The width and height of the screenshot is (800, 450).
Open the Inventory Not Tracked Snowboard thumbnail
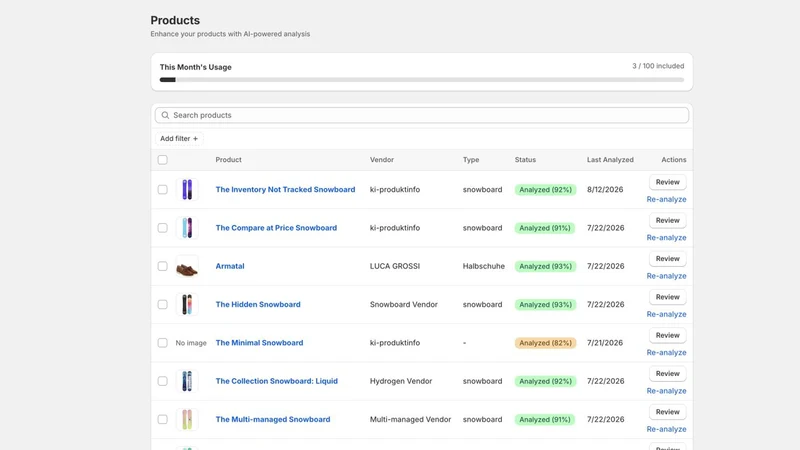pos(187,189)
